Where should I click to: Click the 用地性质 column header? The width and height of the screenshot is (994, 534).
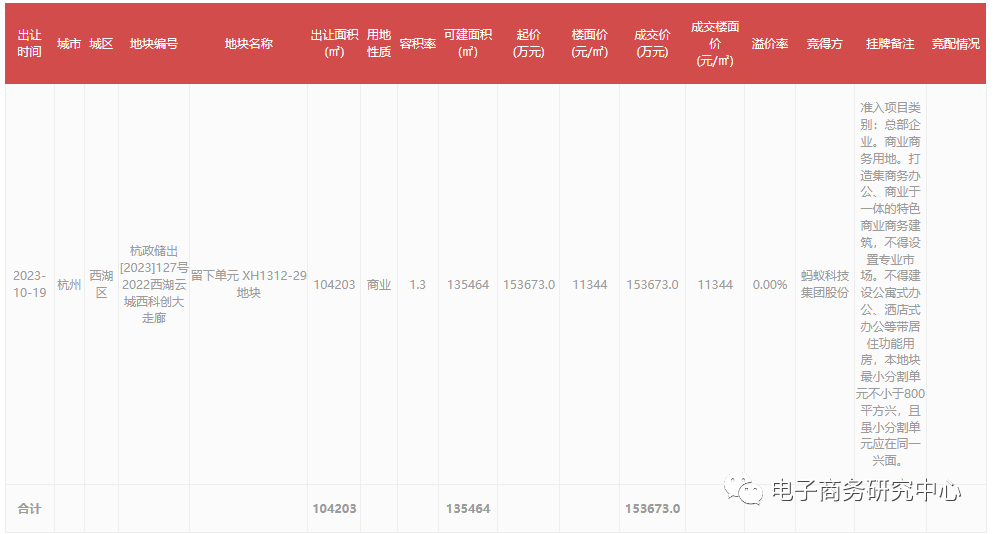[379, 44]
